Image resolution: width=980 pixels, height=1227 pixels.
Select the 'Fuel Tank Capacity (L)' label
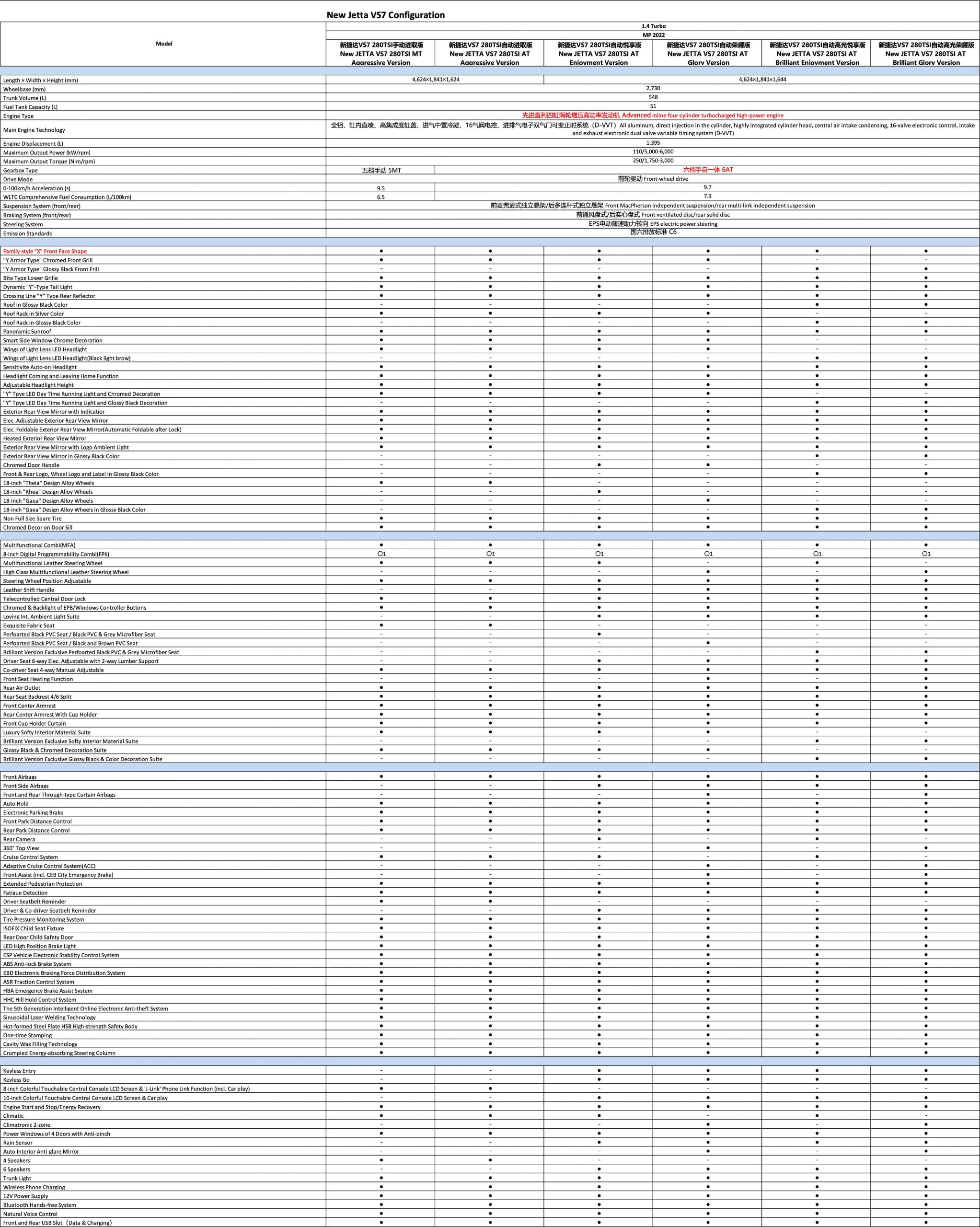tap(30, 107)
